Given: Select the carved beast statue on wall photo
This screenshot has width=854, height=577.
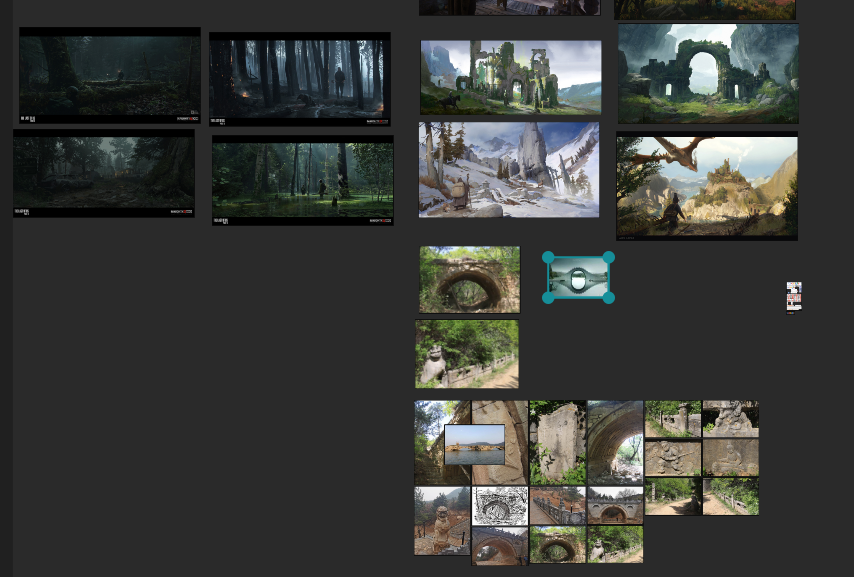Looking at the screenshot, I should [x=731, y=419].
